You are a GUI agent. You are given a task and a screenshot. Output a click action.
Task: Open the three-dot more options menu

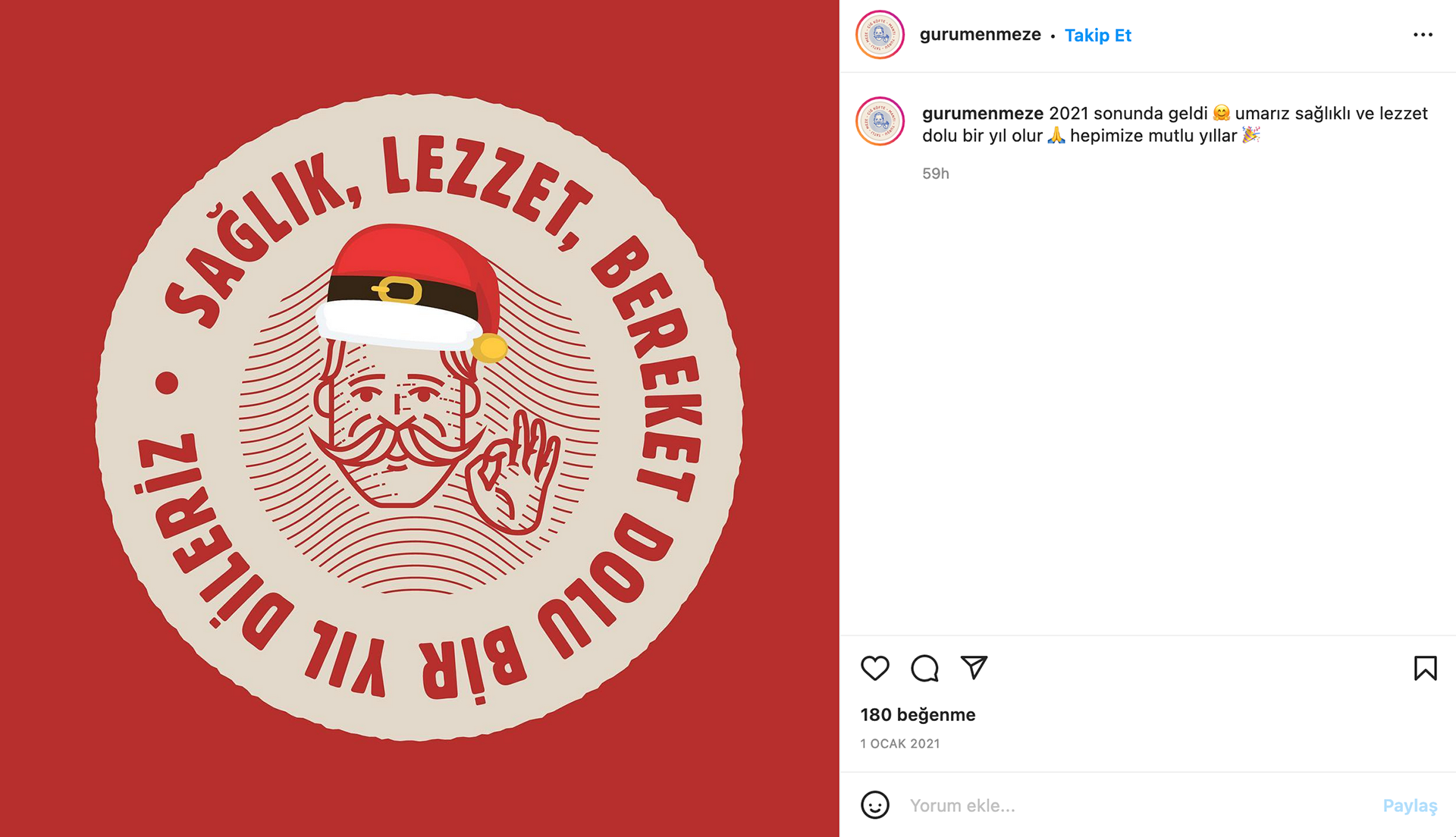tap(1423, 35)
